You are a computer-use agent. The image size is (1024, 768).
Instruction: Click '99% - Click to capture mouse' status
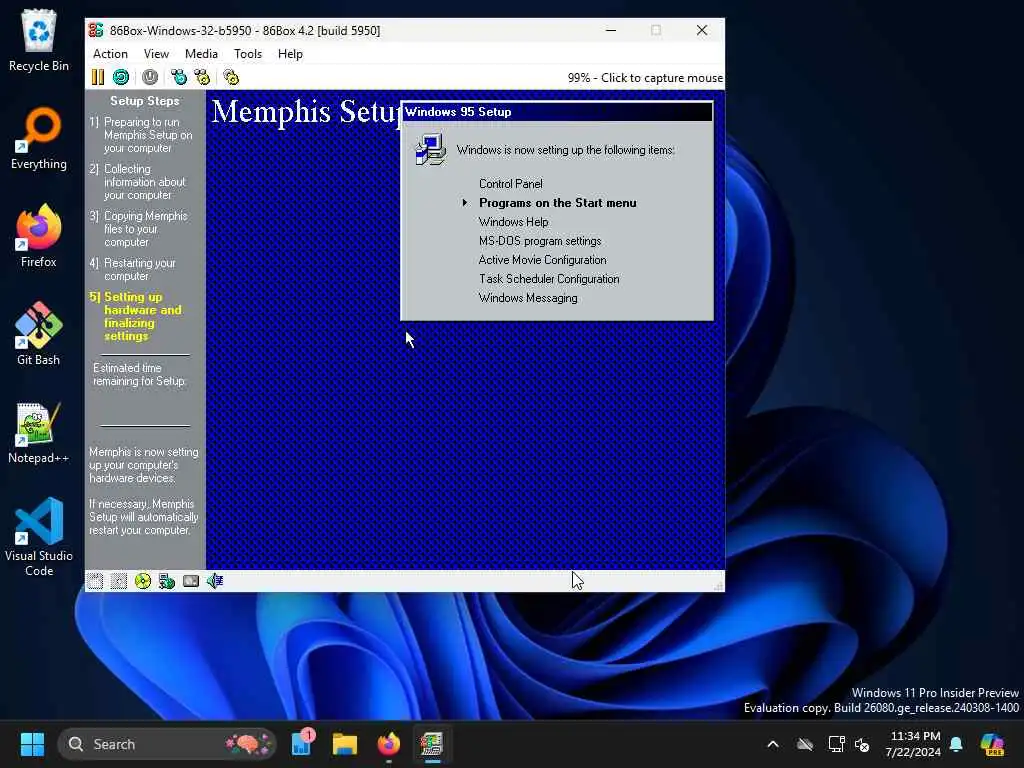[645, 78]
